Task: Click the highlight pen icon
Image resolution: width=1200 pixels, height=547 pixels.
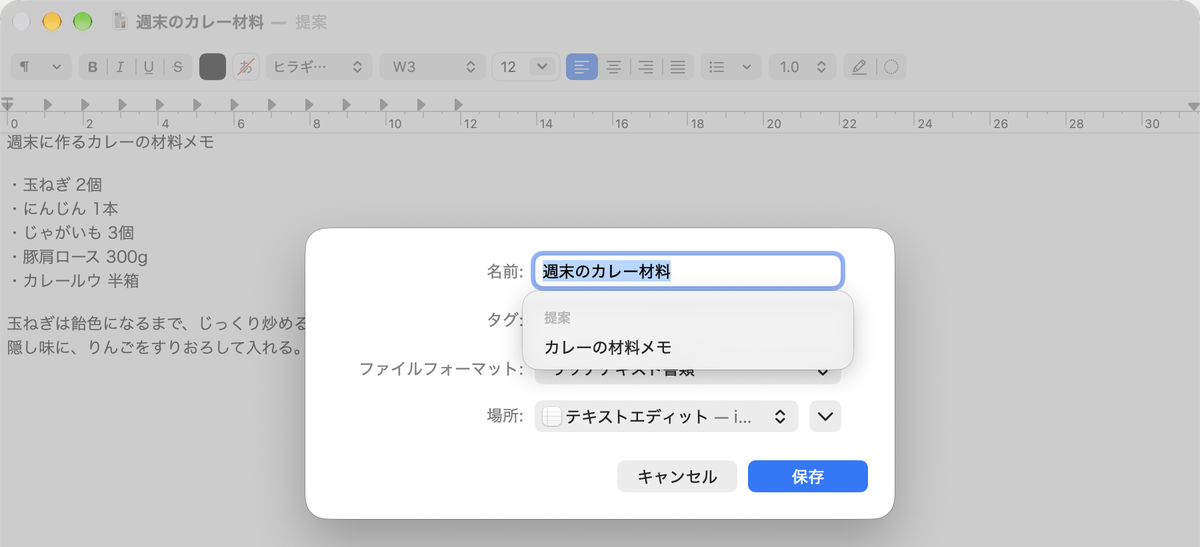Action: coord(859,67)
